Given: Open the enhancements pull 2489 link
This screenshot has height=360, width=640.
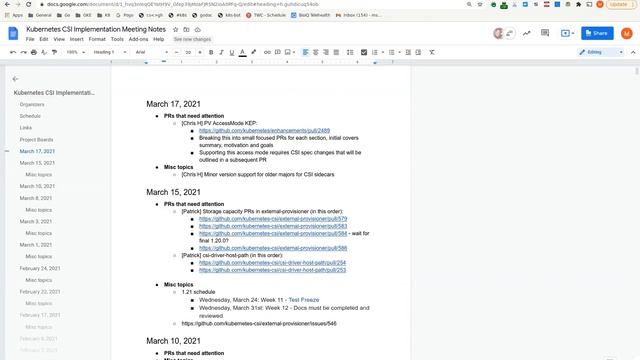Looking at the screenshot, I should [264, 131].
